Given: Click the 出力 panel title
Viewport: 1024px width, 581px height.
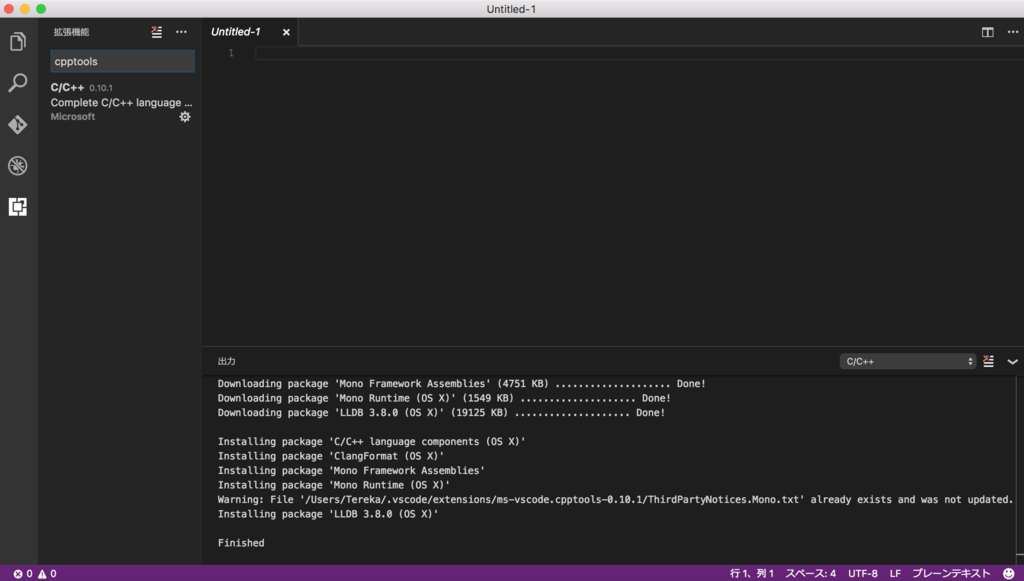Looking at the screenshot, I should click(227, 361).
